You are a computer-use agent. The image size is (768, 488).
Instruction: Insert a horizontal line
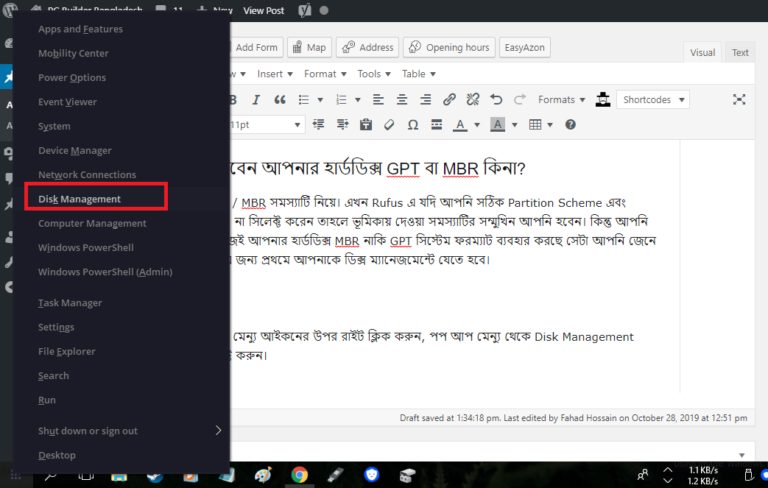tap(436, 124)
